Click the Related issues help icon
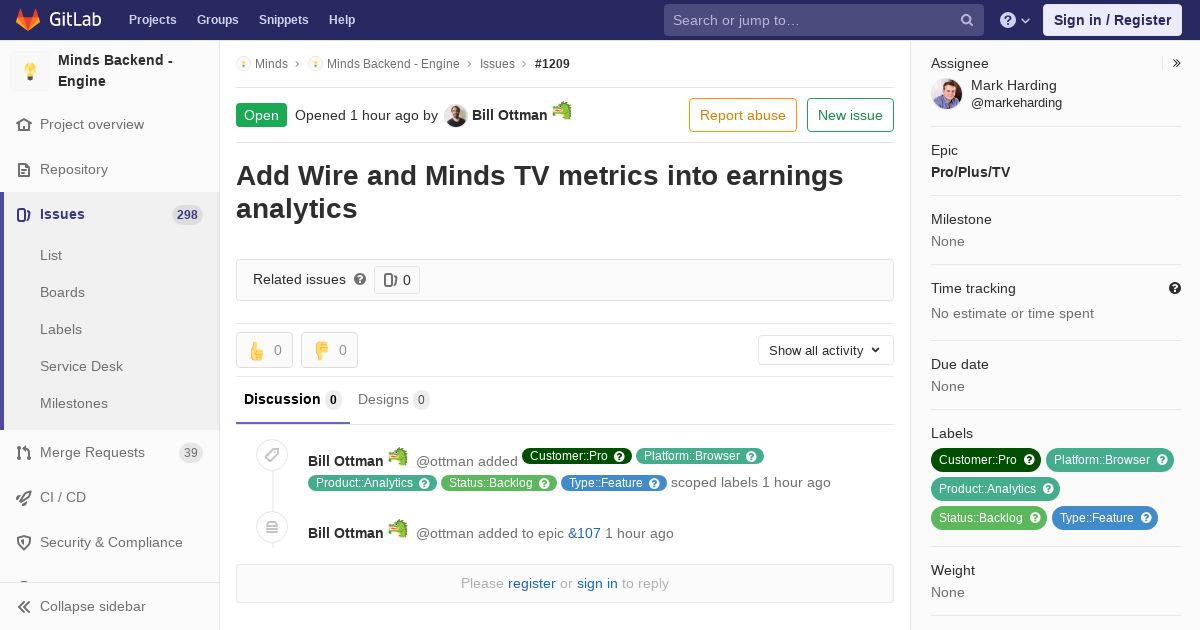1200x630 pixels. point(360,279)
